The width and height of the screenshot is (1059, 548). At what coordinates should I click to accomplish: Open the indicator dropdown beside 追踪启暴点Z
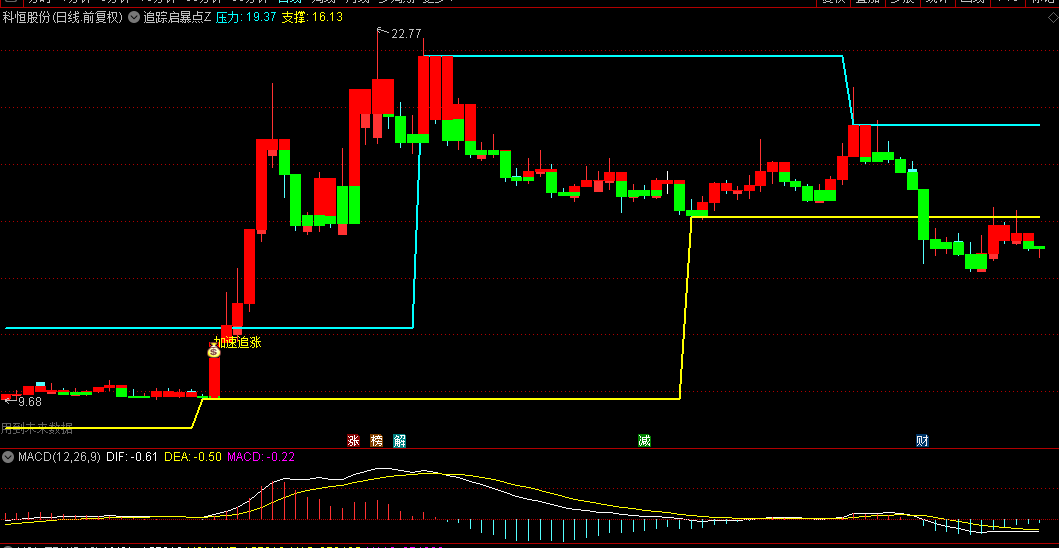tap(134, 18)
